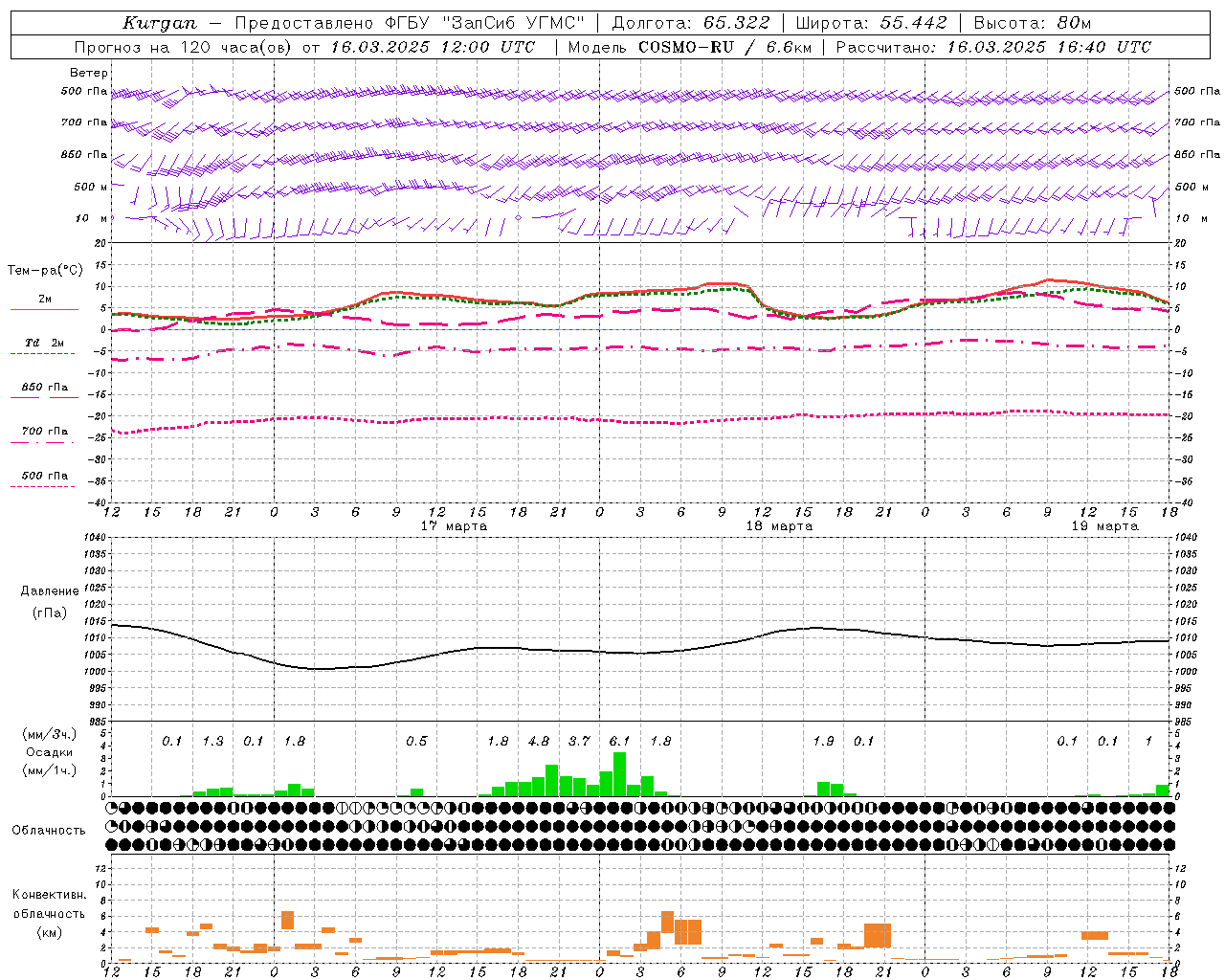Click the "Kurgan" station name in header

[160, 23]
